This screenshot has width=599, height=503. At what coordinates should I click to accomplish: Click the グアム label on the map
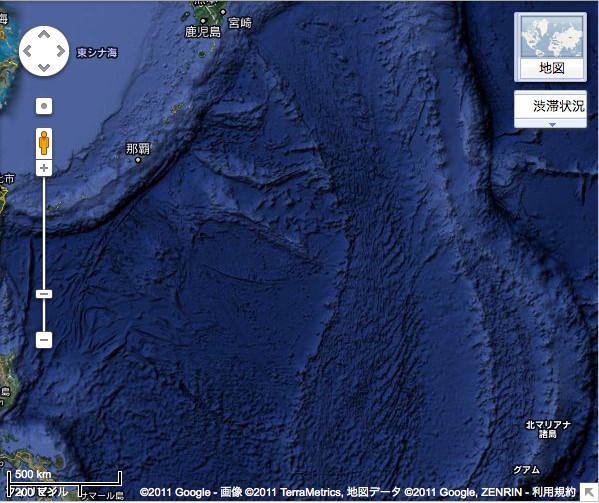click(x=527, y=469)
